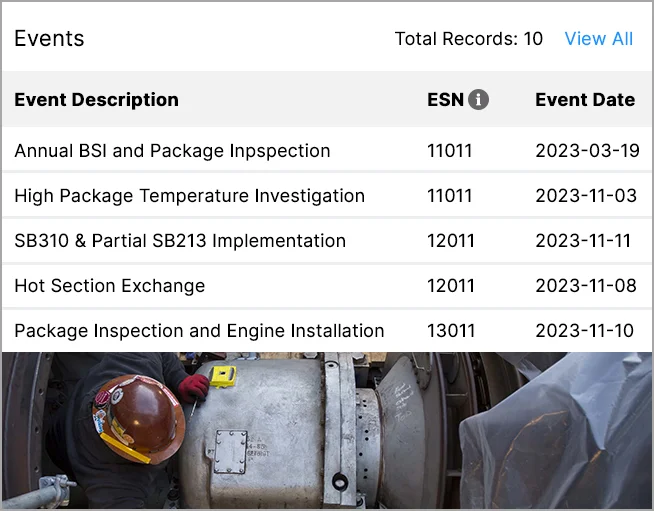Click the ESN column header label
The image size is (654, 511).
444,100
